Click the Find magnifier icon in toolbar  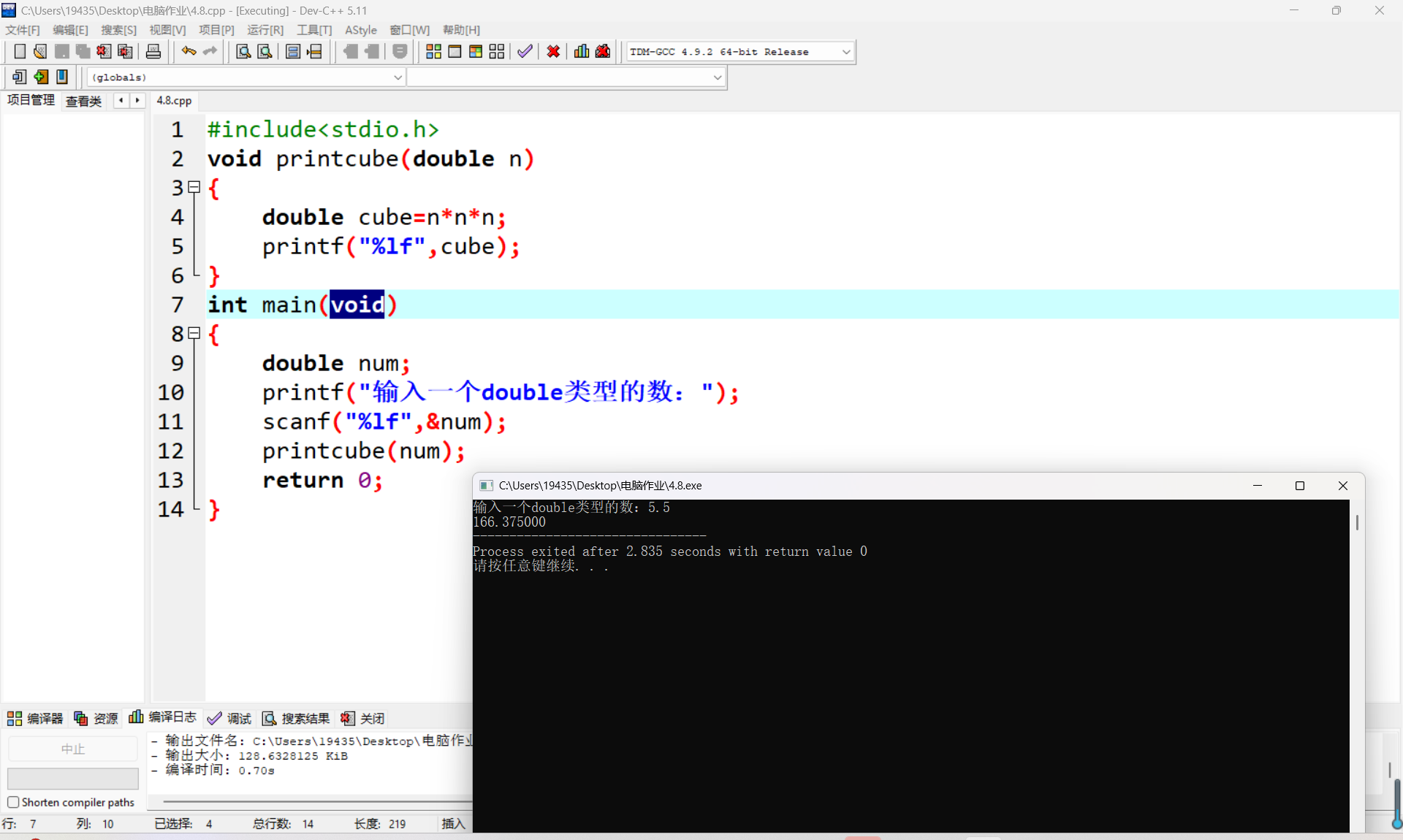pyautogui.click(x=243, y=51)
